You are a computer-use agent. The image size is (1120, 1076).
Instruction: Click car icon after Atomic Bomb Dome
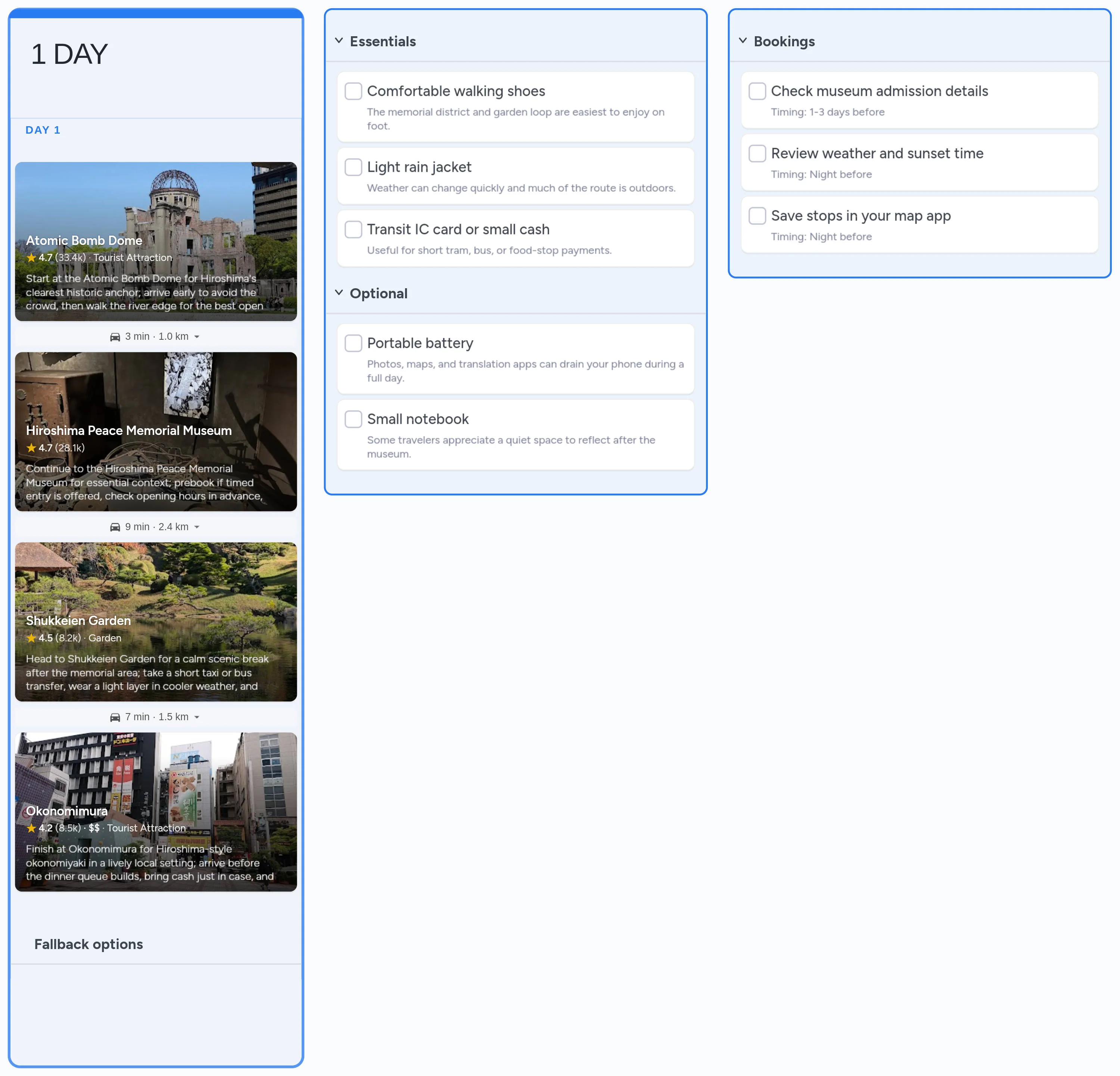(115, 336)
